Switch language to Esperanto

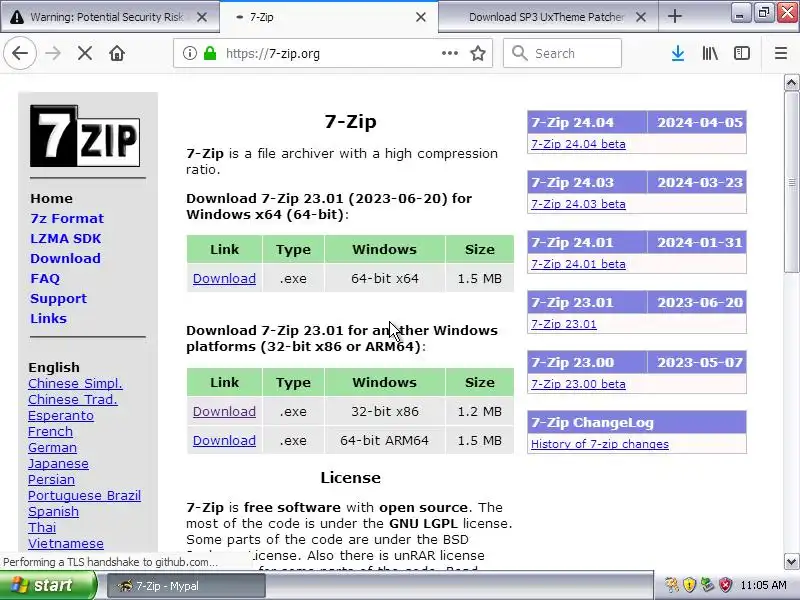(61, 415)
